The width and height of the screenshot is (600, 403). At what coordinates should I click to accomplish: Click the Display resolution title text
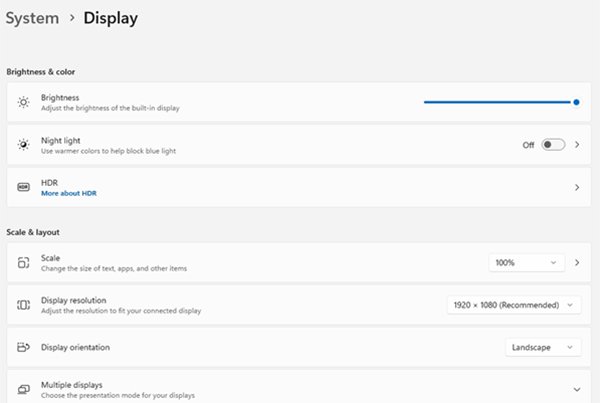pyautogui.click(x=75, y=300)
